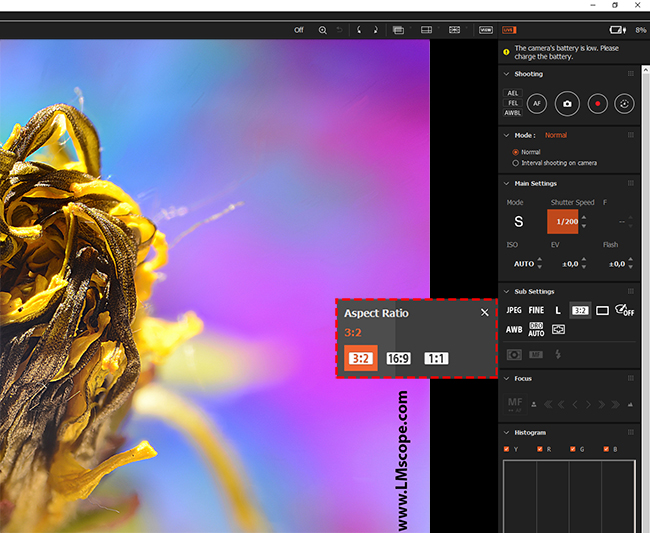Image resolution: width=650 pixels, height=533 pixels.
Task: Open AWB white balance setting
Action: (x=513, y=329)
